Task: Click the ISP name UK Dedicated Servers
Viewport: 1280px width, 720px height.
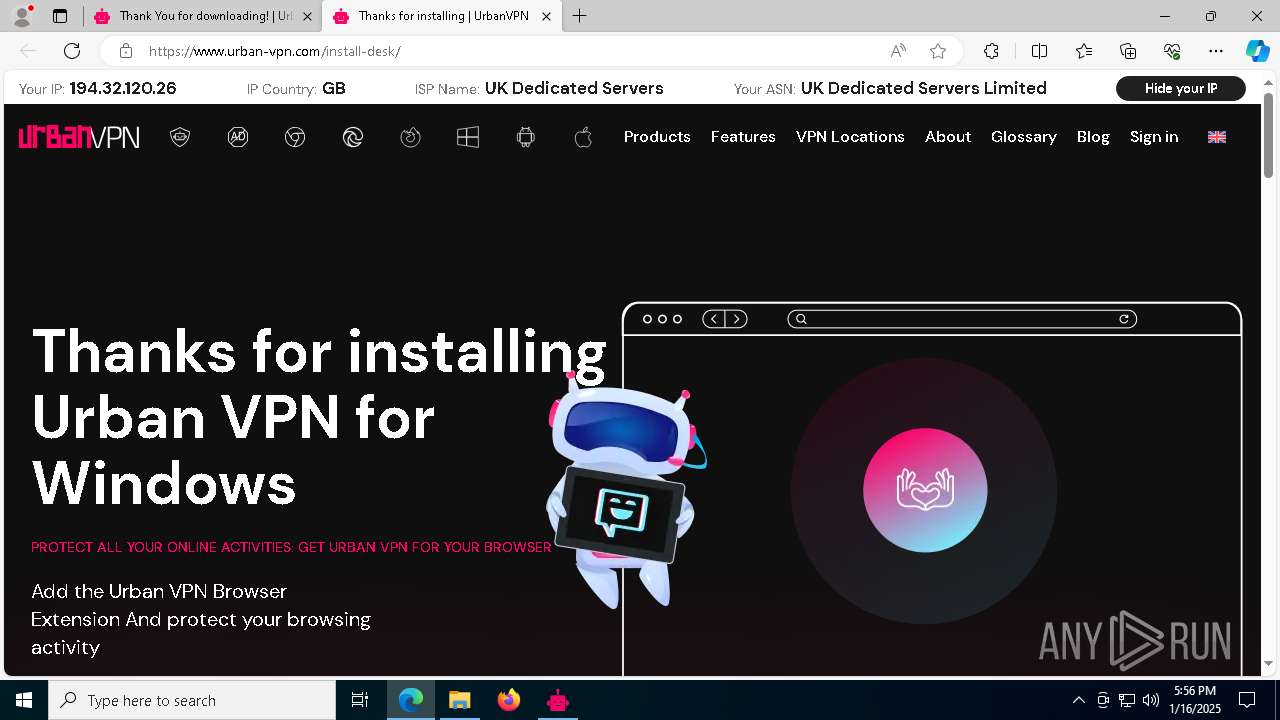Action: pyautogui.click(x=574, y=88)
